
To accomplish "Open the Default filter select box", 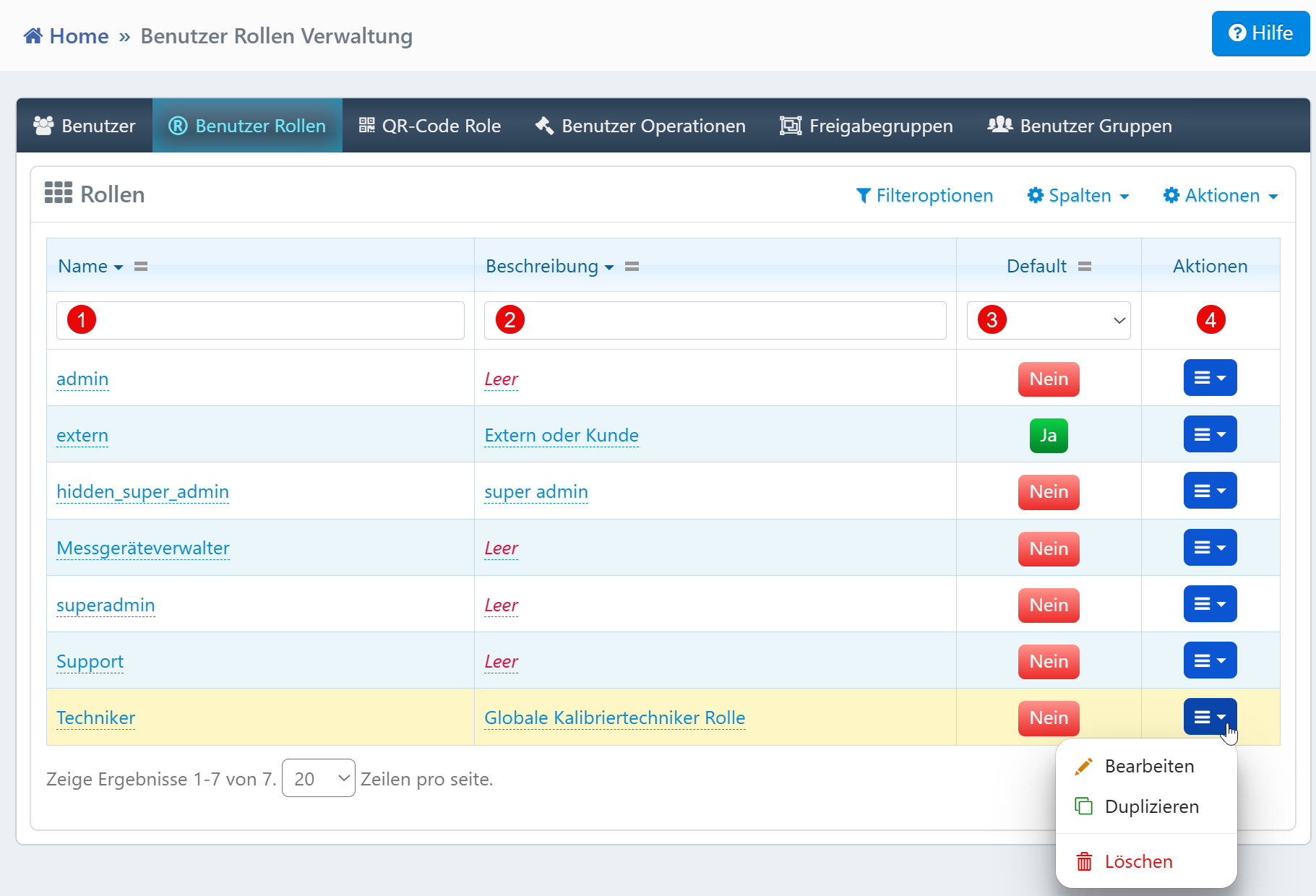I will [1049, 320].
